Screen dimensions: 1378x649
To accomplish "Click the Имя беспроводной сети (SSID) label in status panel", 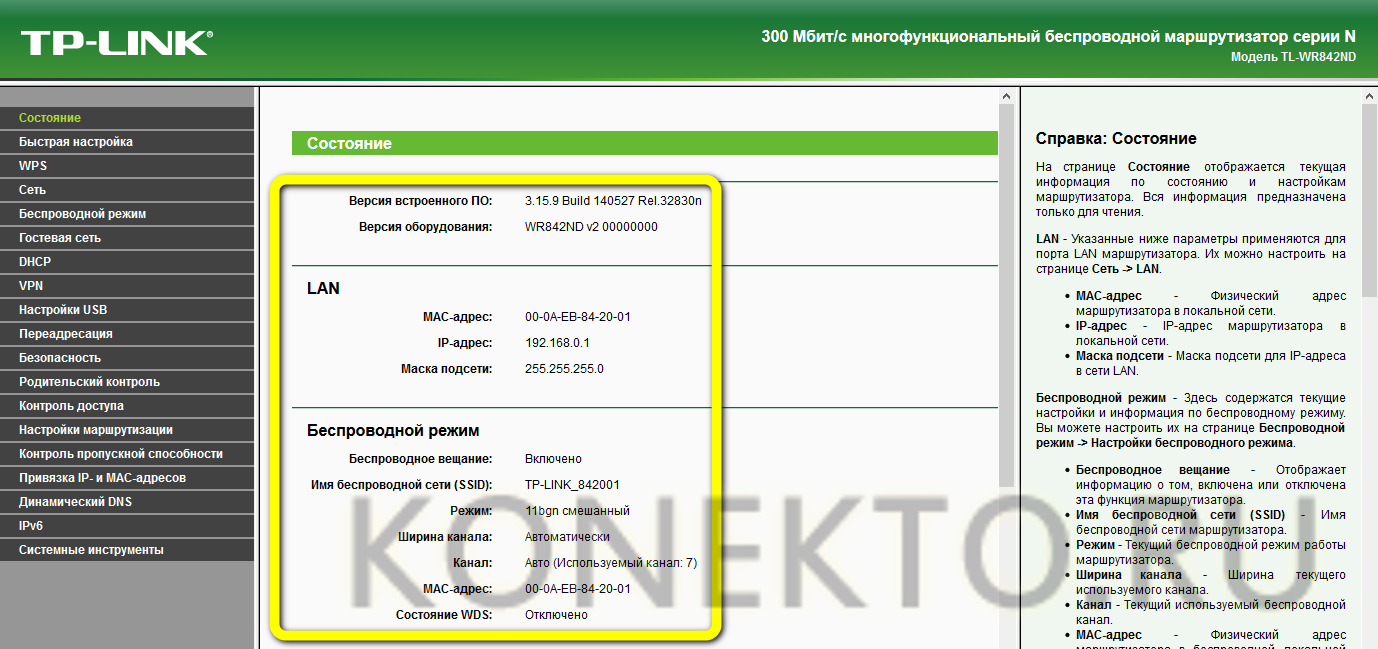I will point(402,485).
